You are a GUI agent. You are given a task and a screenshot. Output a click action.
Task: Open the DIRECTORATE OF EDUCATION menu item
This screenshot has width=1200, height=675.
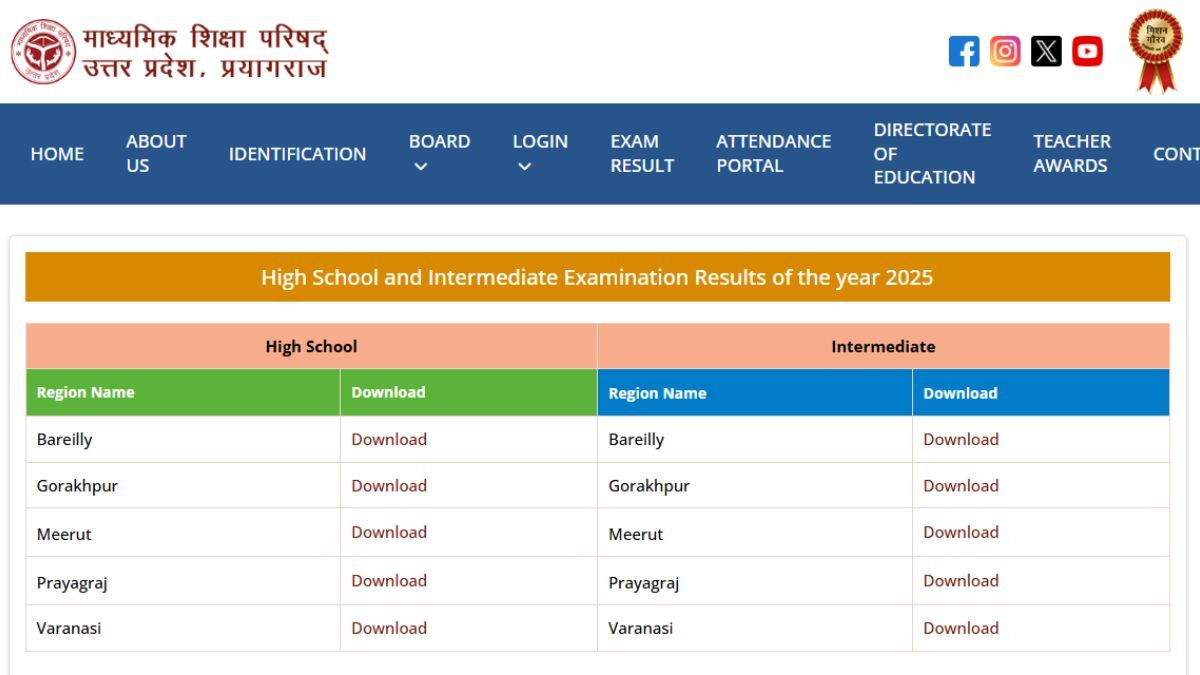pos(932,153)
